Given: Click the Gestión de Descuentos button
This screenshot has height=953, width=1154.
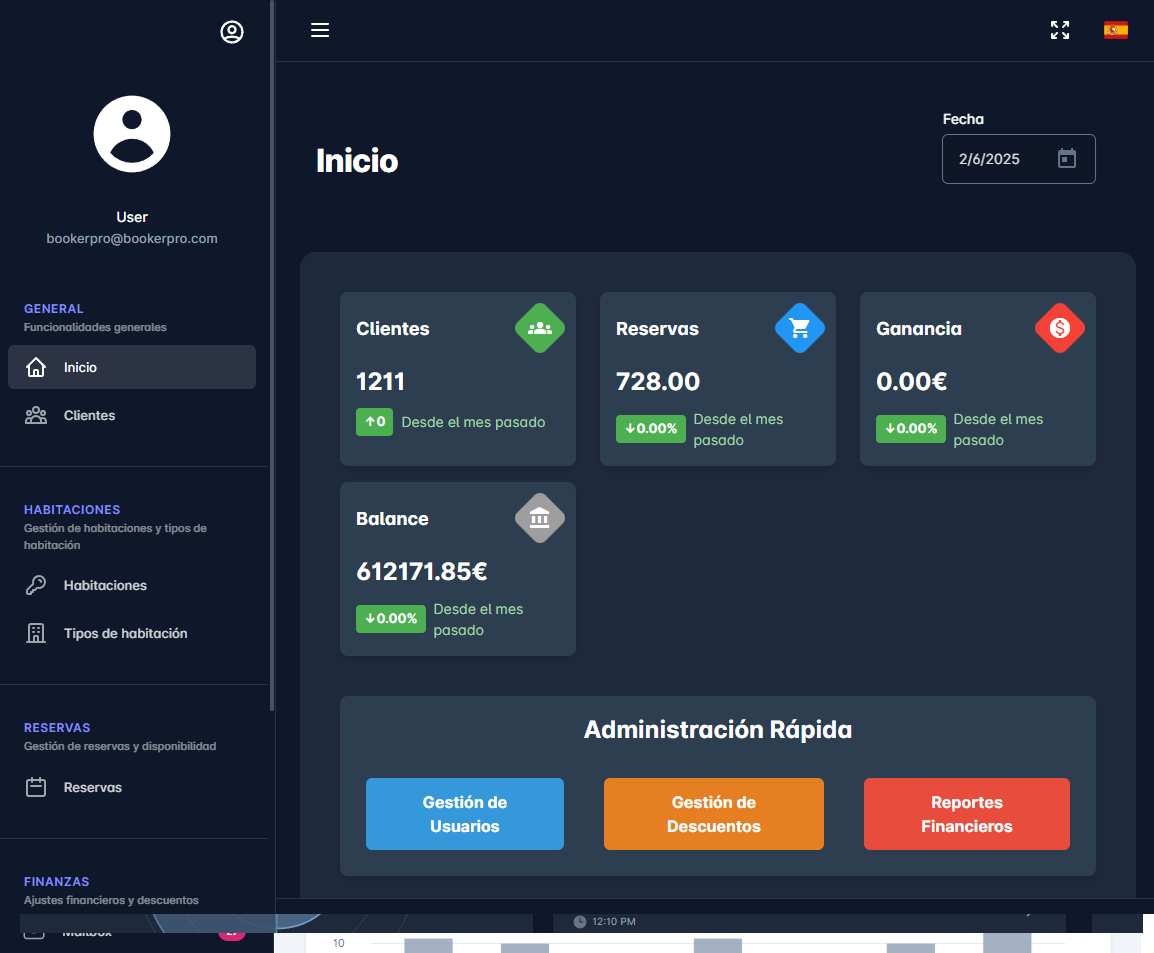Looking at the screenshot, I should [x=714, y=814].
